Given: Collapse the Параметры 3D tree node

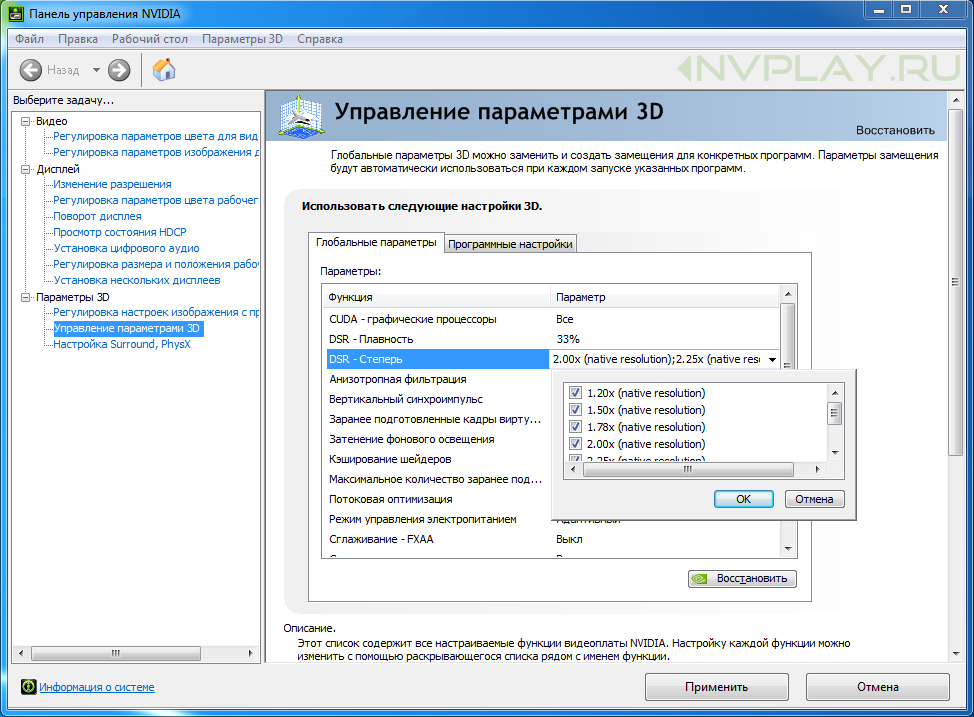Looking at the screenshot, I should [25, 297].
